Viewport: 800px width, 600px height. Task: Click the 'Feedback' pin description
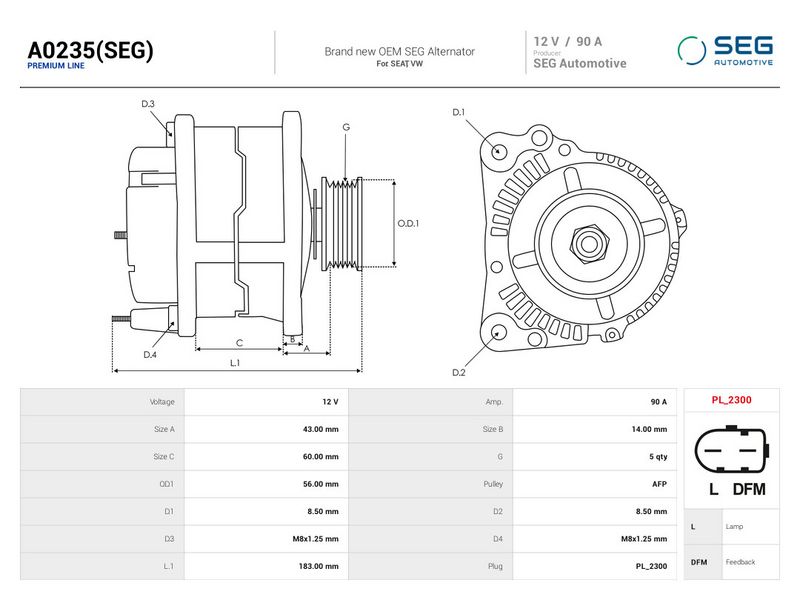(x=740, y=562)
